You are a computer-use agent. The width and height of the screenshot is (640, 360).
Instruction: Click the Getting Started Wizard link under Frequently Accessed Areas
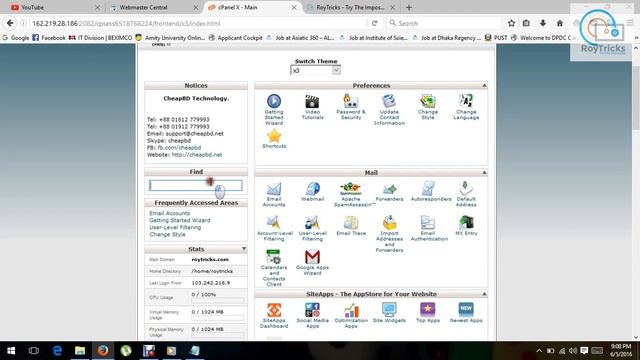point(180,220)
